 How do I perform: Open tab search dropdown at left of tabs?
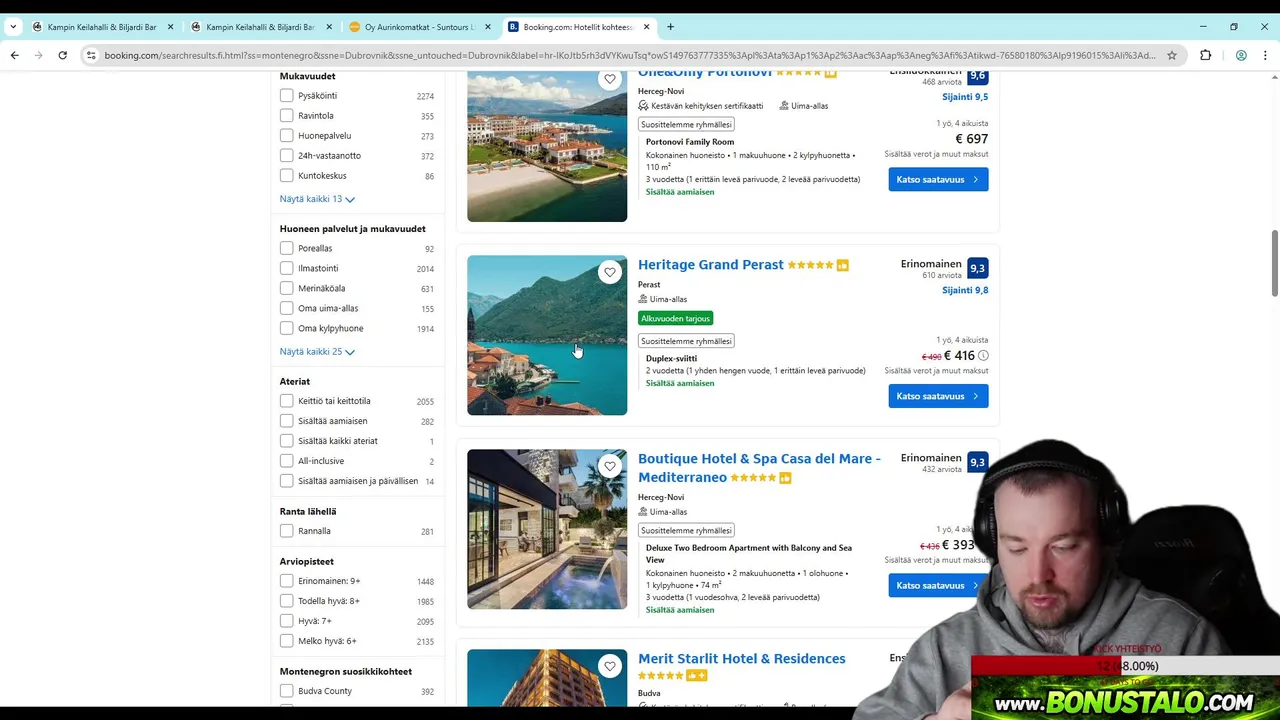tap(12, 27)
